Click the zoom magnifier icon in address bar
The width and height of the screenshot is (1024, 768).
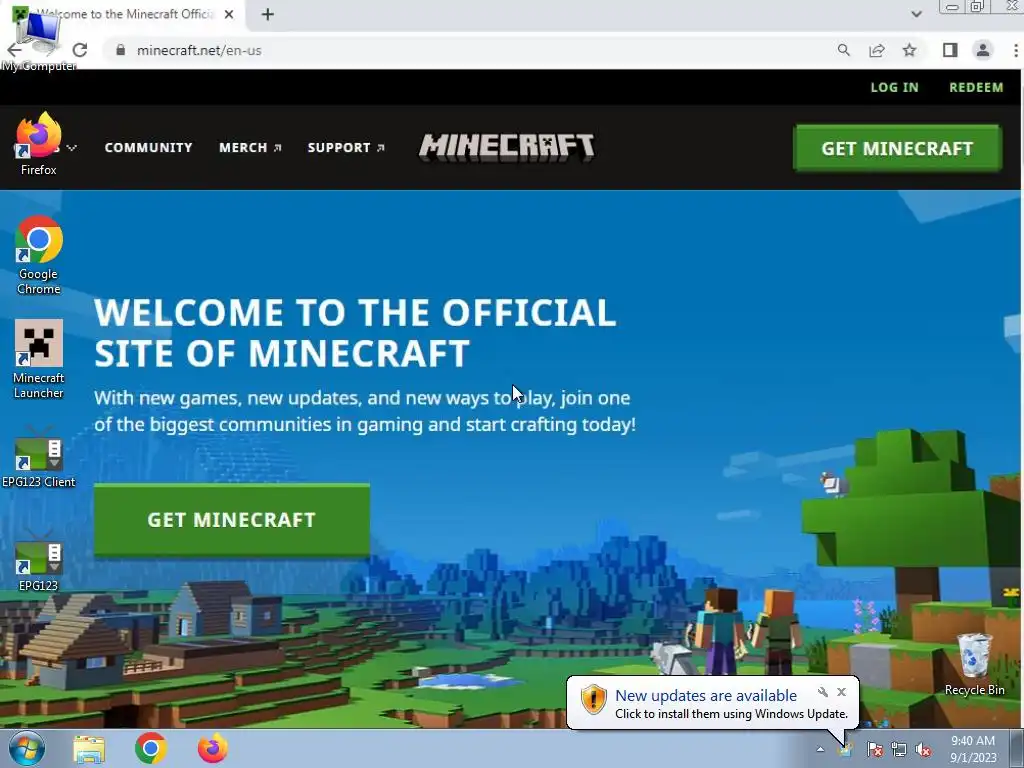click(844, 50)
